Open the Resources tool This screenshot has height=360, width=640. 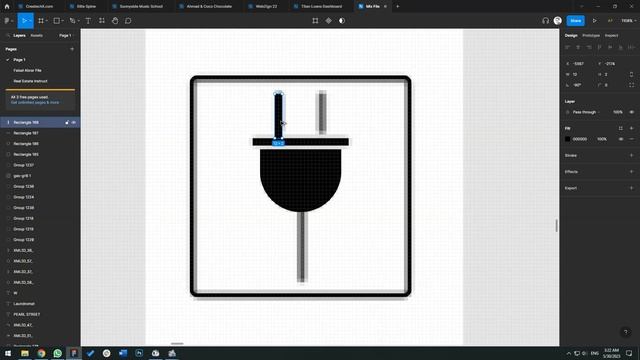click(102, 20)
